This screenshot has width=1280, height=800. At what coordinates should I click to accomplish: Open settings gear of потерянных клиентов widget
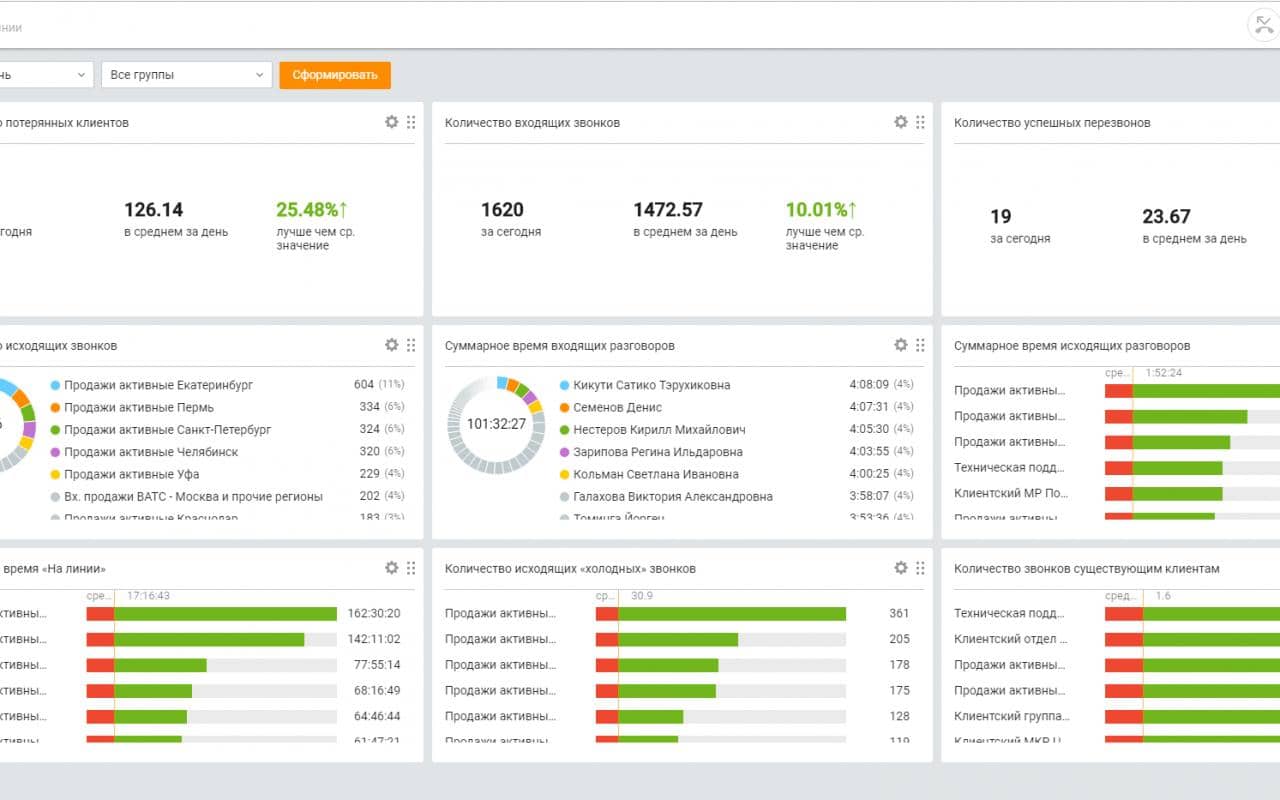click(x=392, y=122)
